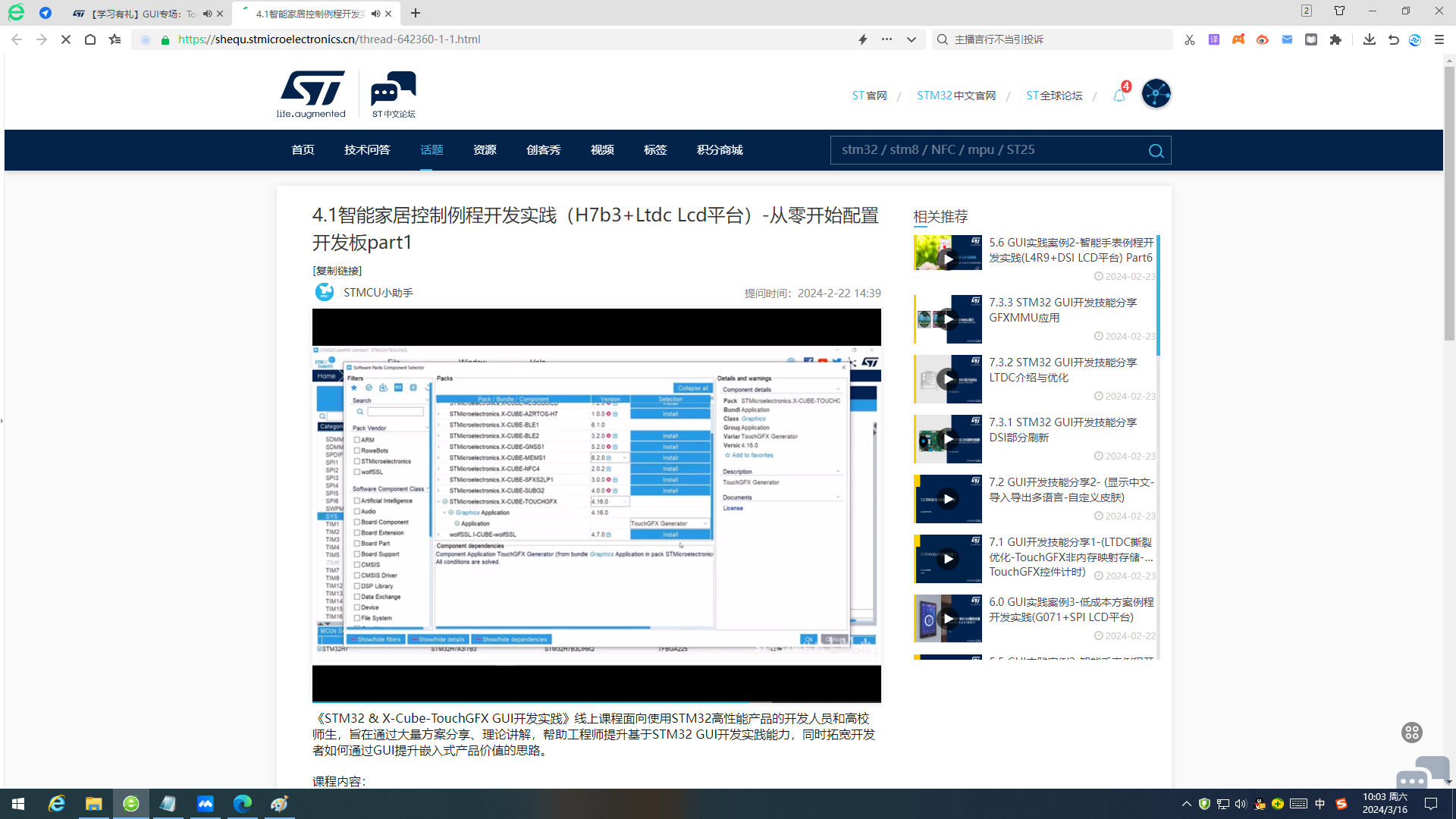Open the 7.1 GUI开发技能分享1 recommended link
This screenshot has height=819, width=1456.
pyautogui.click(x=1071, y=557)
